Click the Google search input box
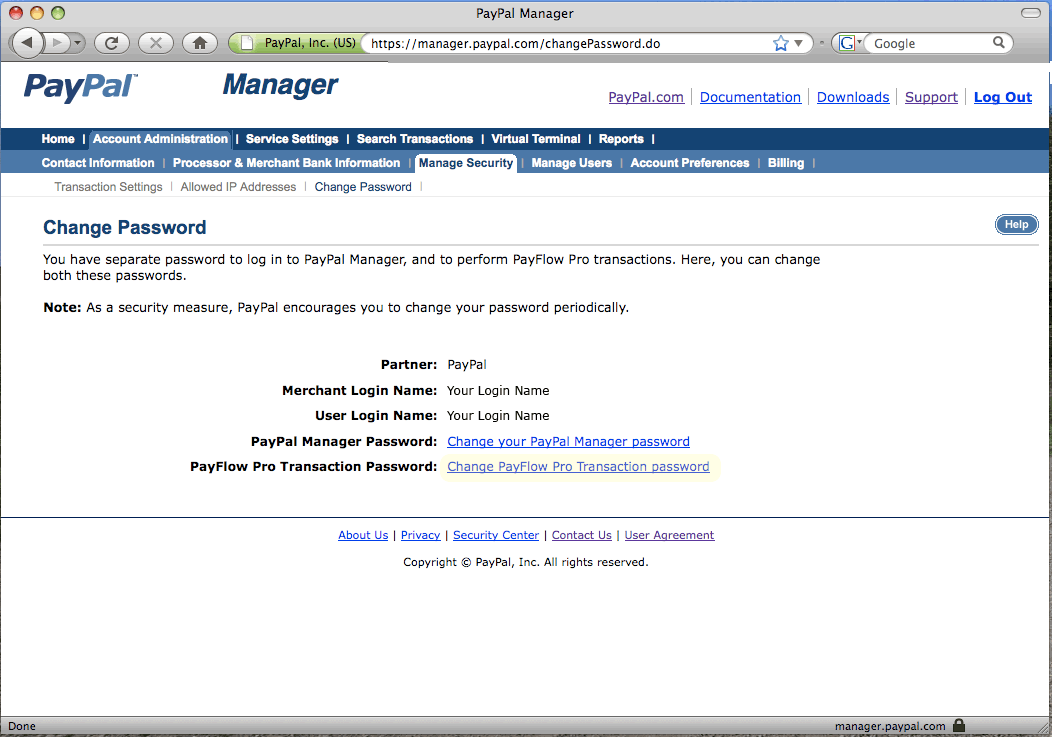Viewport: 1052px width, 737px height. click(929, 44)
